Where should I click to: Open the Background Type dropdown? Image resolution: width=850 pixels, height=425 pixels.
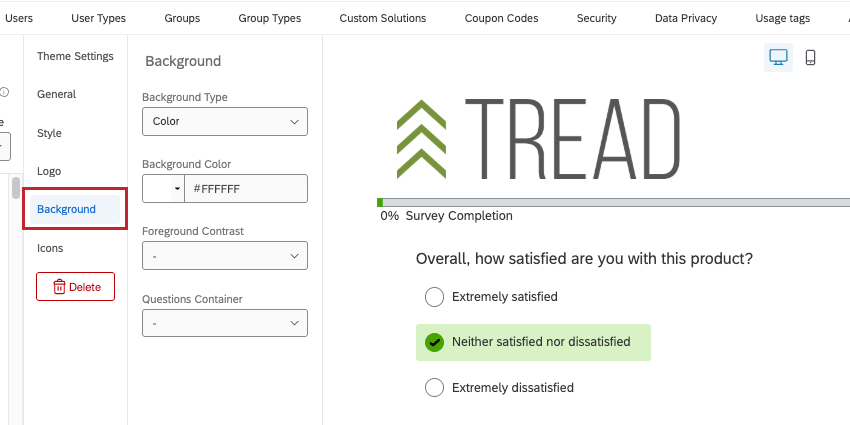click(x=224, y=121)
